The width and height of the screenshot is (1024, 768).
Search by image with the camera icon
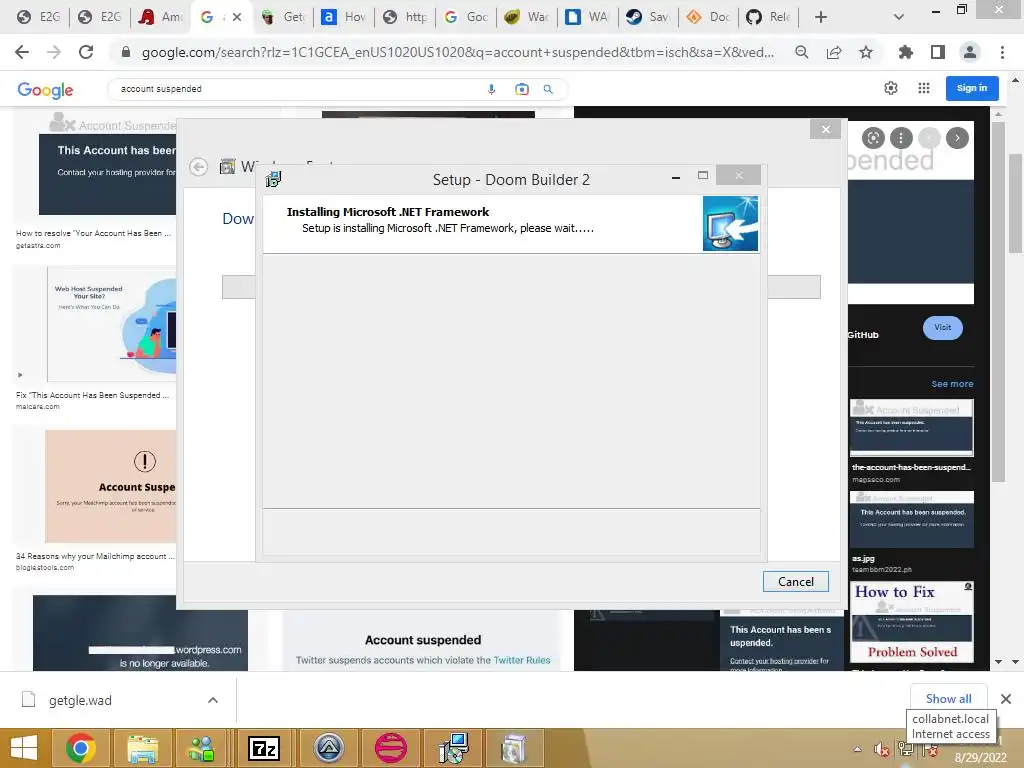[522, 89]
